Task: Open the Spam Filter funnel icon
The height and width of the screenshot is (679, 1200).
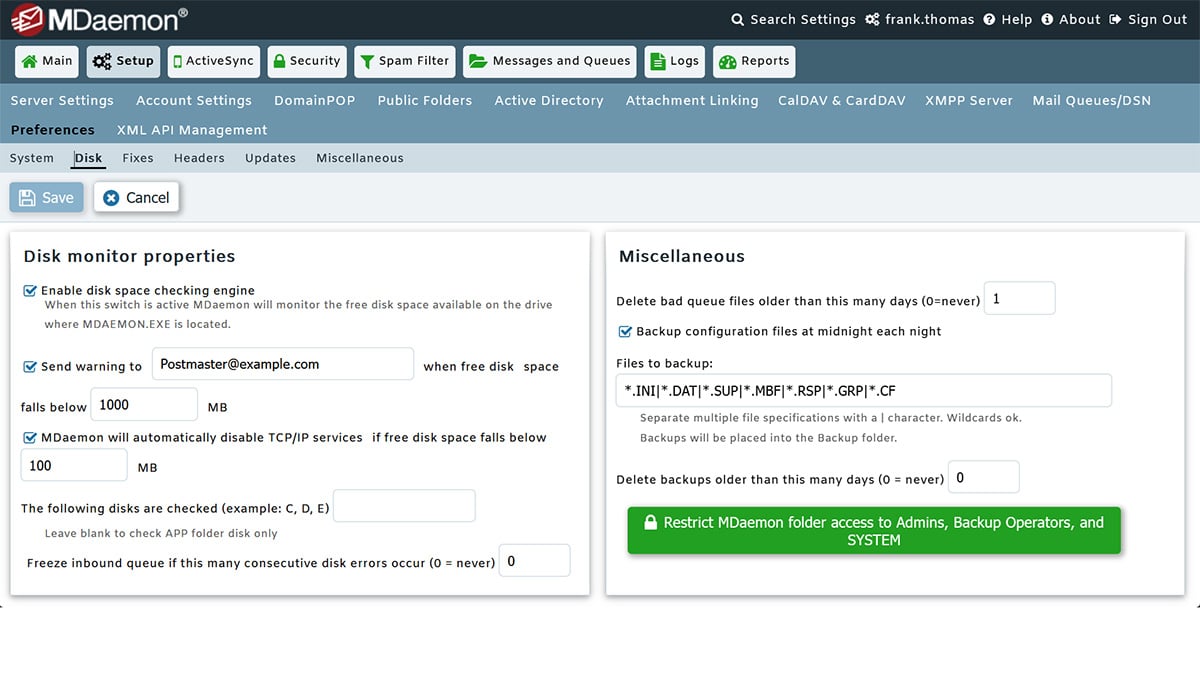Action: pos(371,61)
